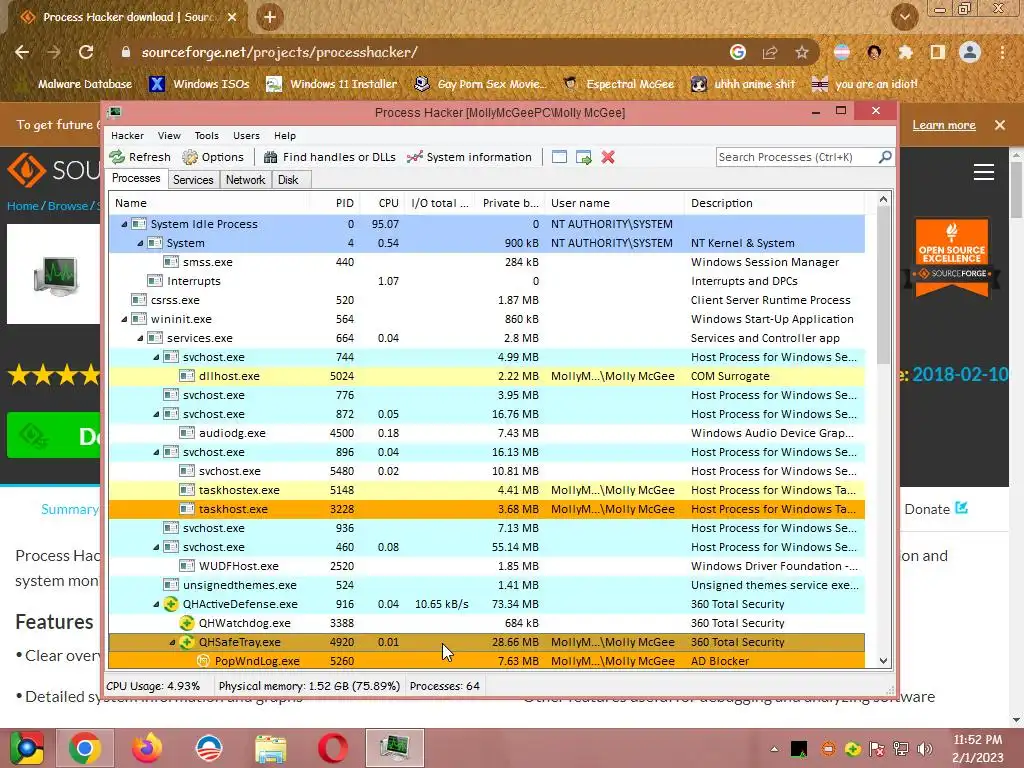Collapse the System Idle Process node
Image resolution: width=1024 pixels, height=768 pixels.
(x=124, y=224)
